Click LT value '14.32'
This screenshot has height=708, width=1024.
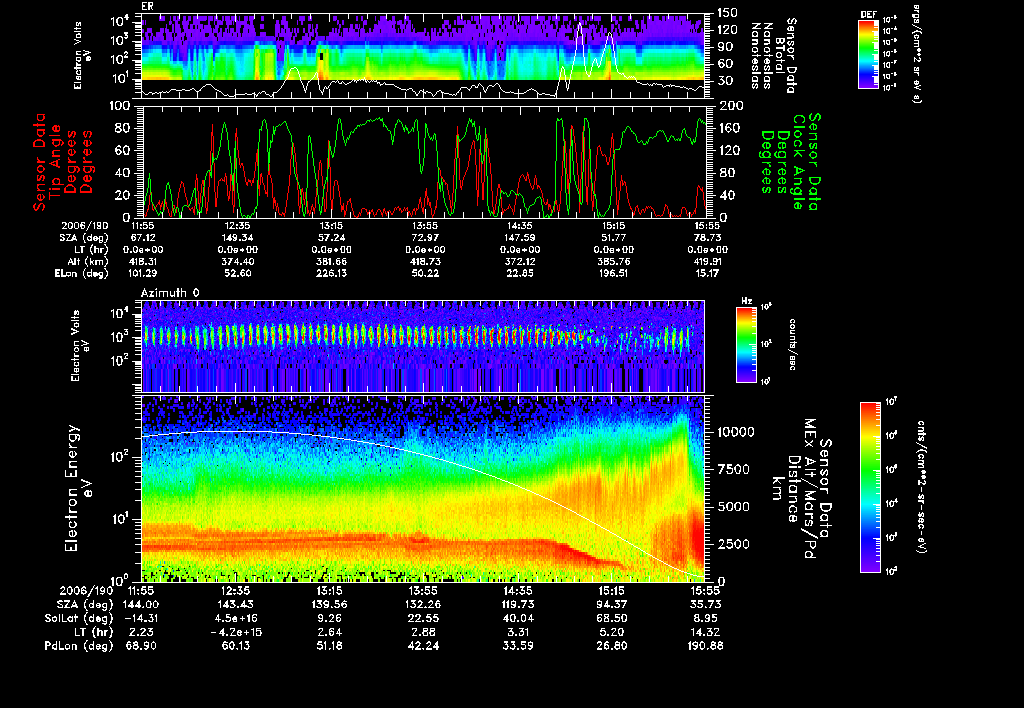click(x=706, y=632)
